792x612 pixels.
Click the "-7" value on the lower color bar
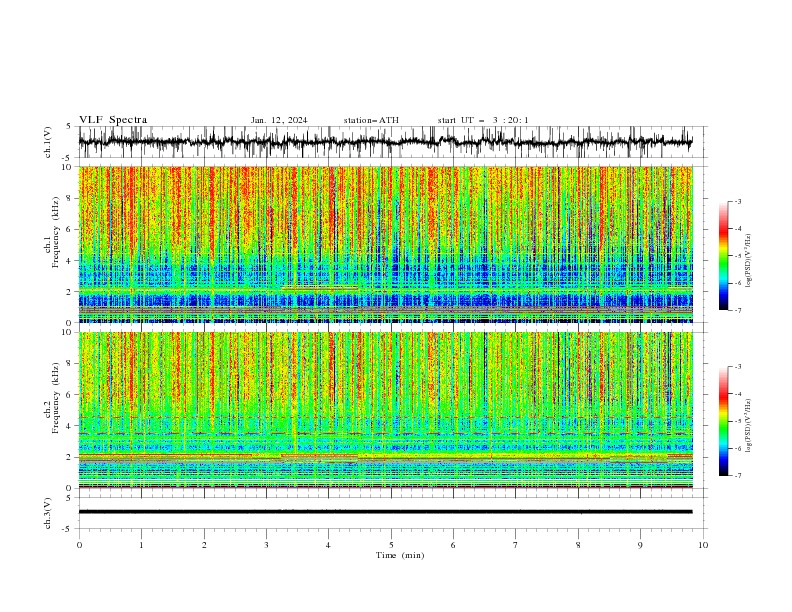737,475
